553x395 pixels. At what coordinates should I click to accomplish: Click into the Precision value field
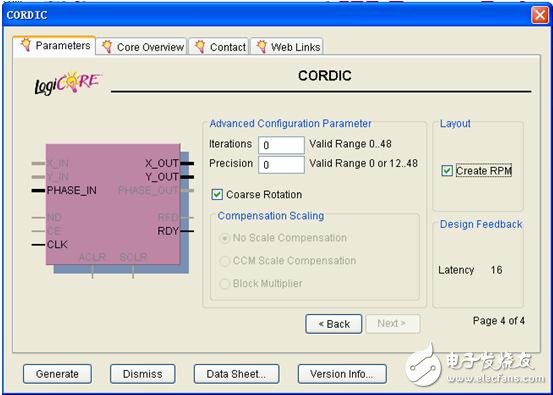coord(281,165)
